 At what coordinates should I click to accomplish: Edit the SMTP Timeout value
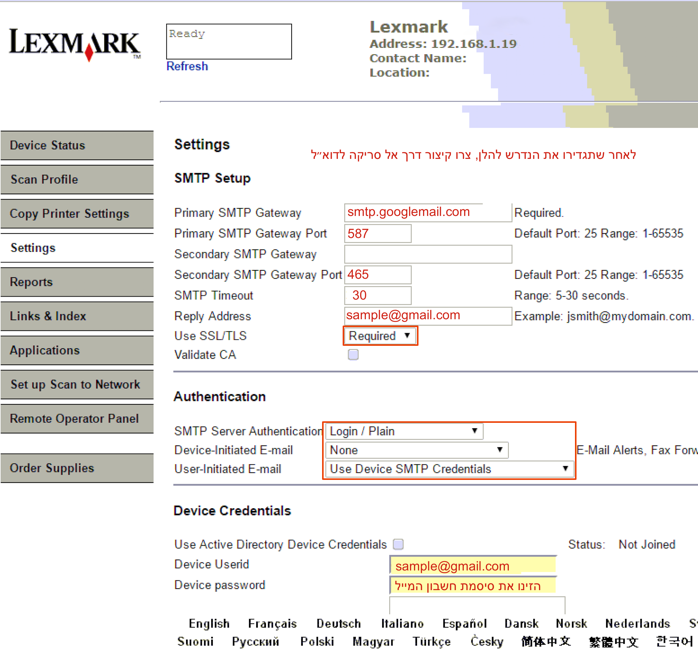(x=377, y=295)
